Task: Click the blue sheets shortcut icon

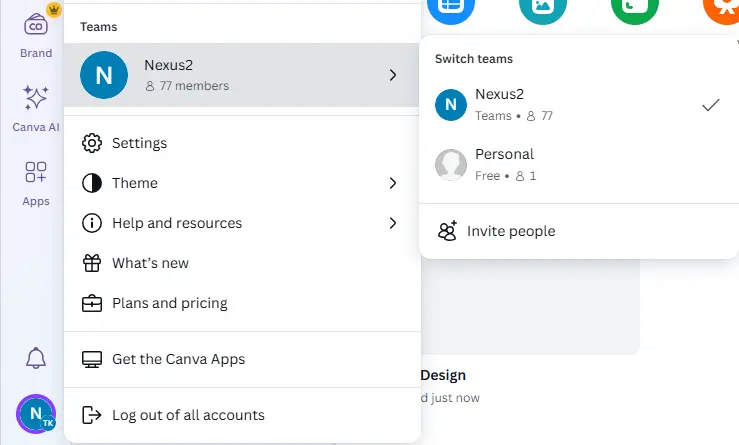Action: tap(451, 6)
